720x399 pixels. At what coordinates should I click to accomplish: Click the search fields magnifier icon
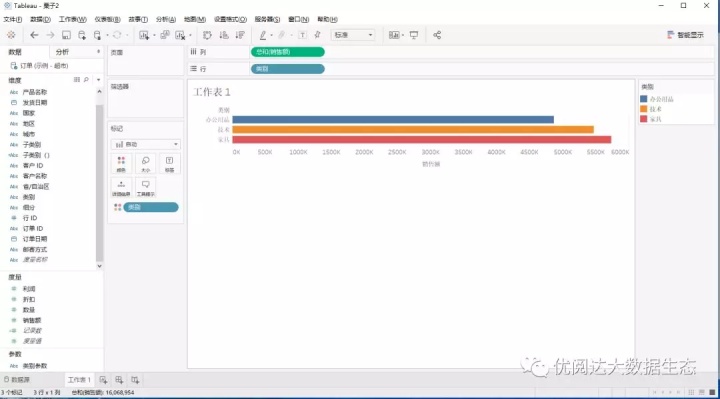86,80
